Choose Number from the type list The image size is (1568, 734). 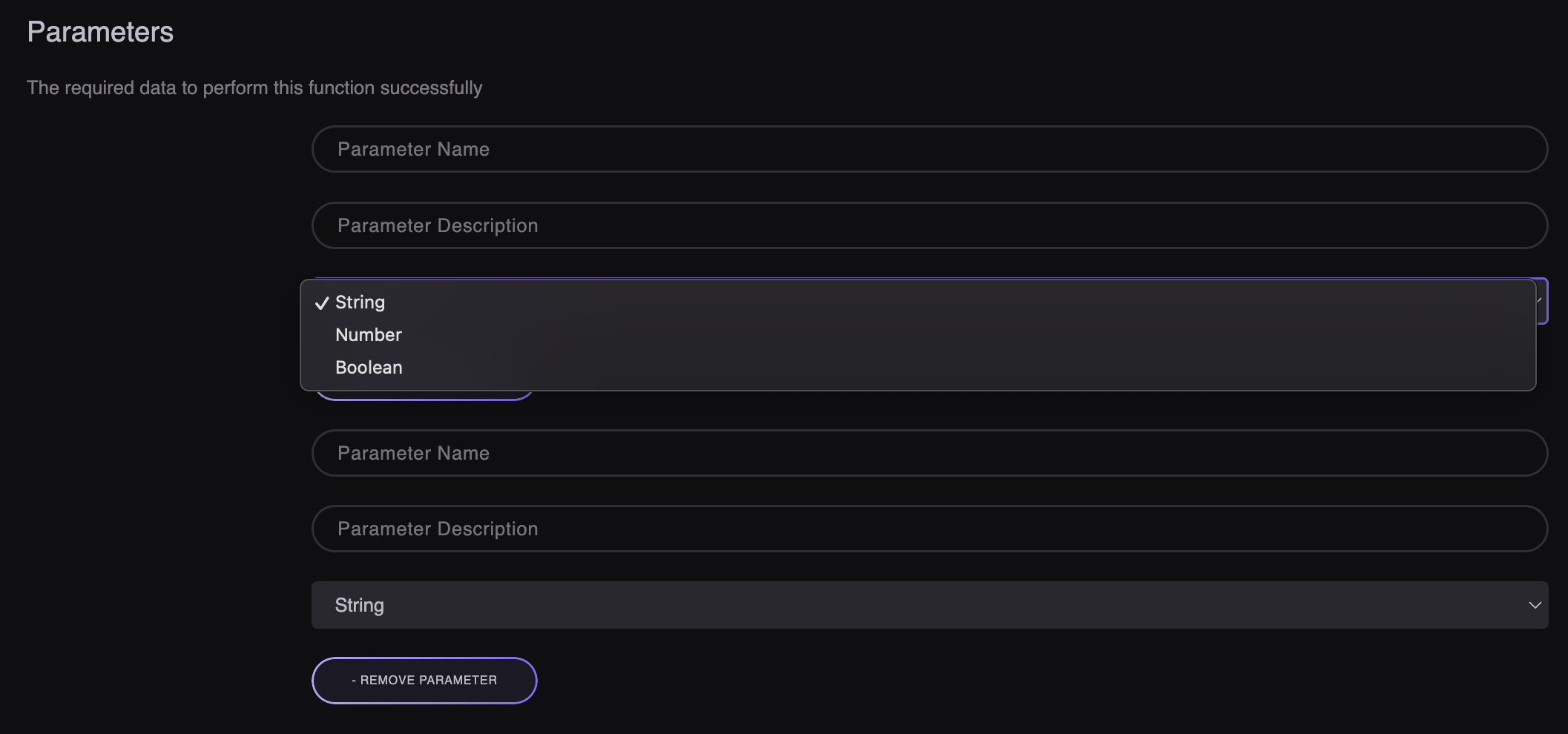tap(369, 335)
